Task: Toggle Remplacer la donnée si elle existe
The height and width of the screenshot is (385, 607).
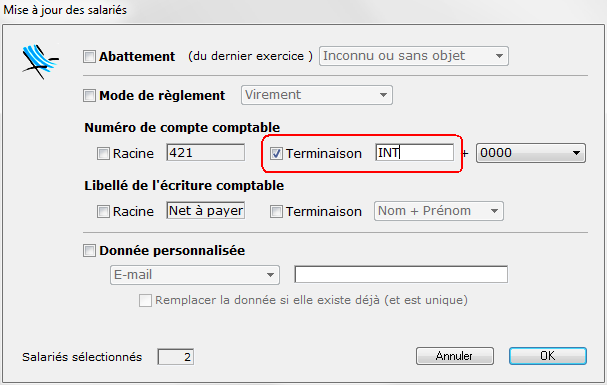Action: [x=145, y=300]
